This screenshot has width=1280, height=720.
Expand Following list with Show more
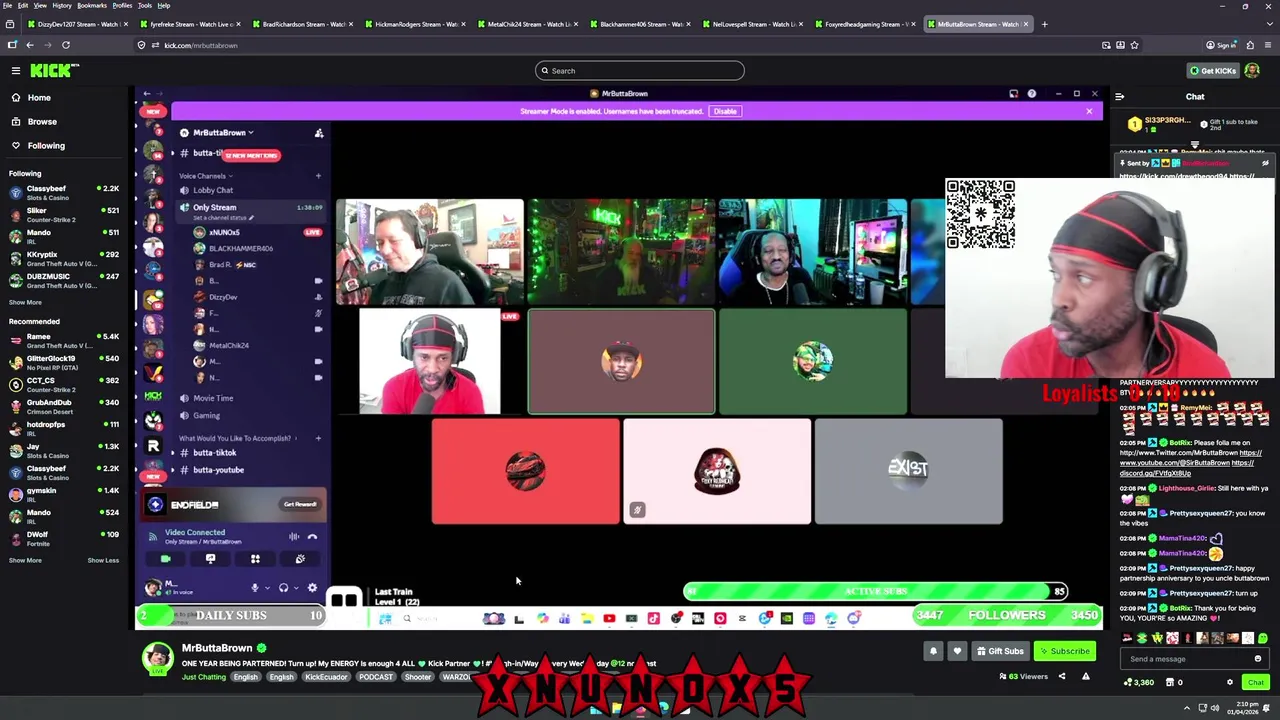(x=25, y=302)
